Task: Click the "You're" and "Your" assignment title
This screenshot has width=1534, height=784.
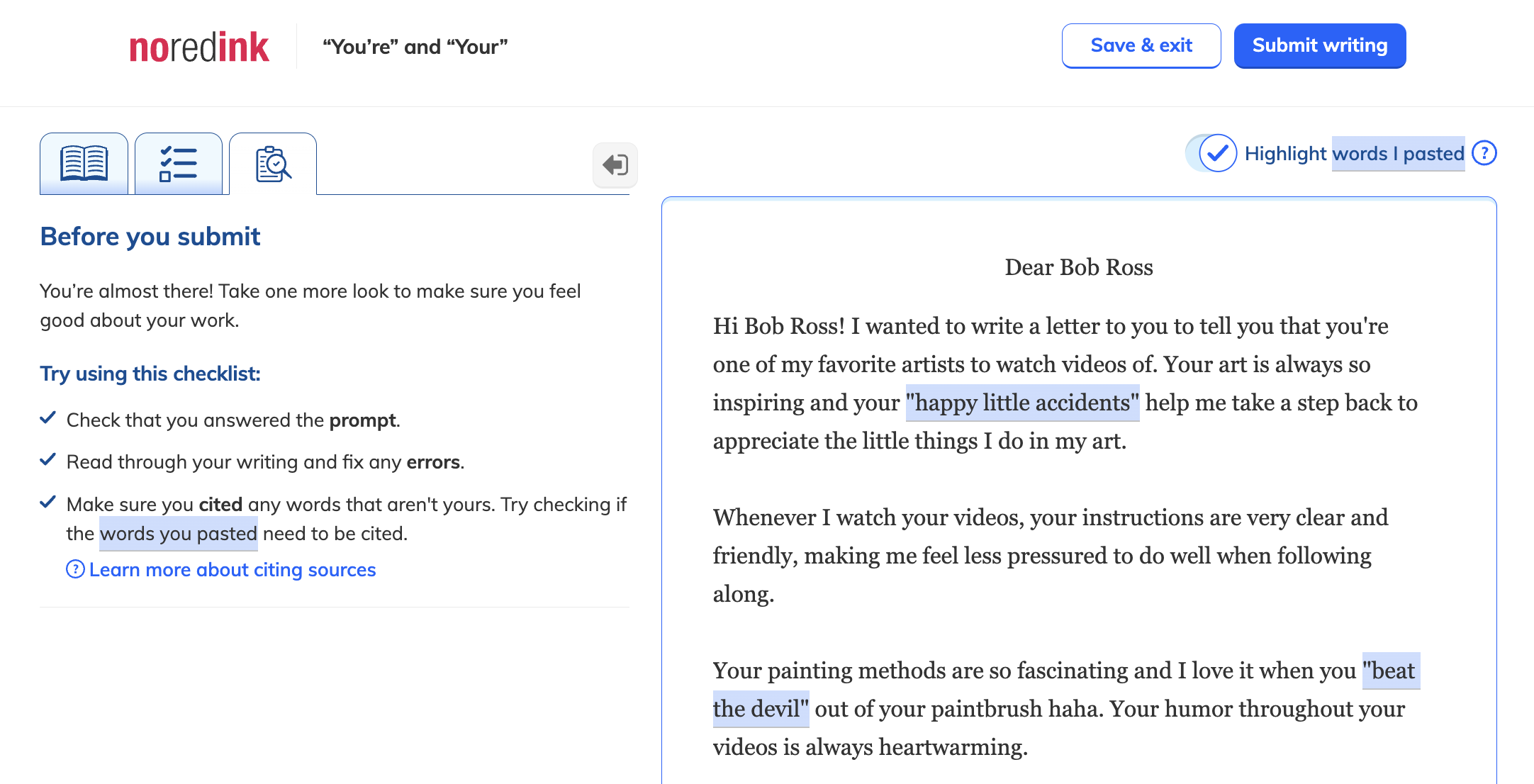Action: point(415,47)
